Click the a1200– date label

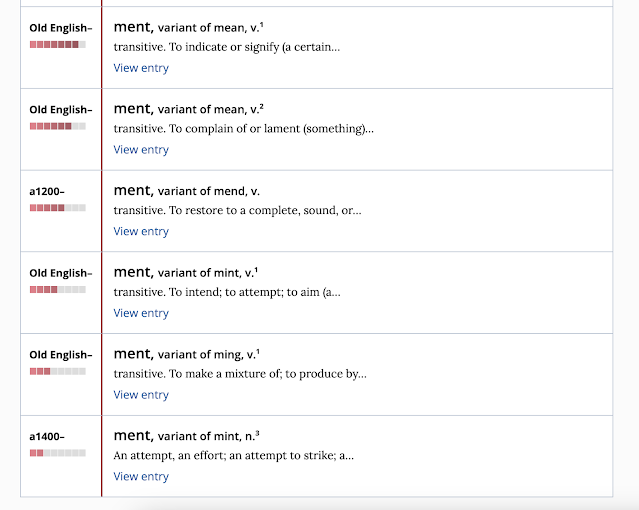coord(47,191)
